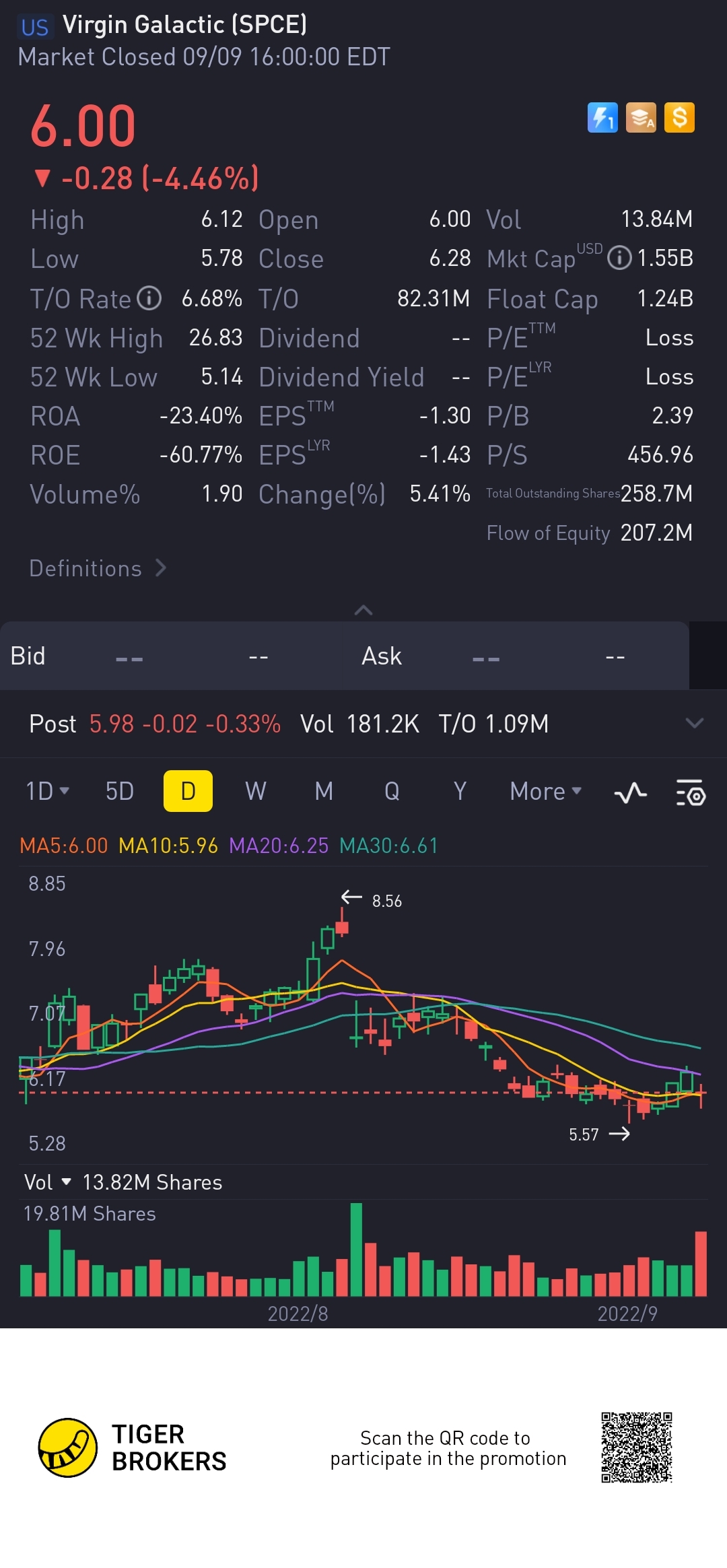This screenshot has width=727, height=1568.
Task: Tap the Bid label in quote bar
Action: tap(28, 656)
